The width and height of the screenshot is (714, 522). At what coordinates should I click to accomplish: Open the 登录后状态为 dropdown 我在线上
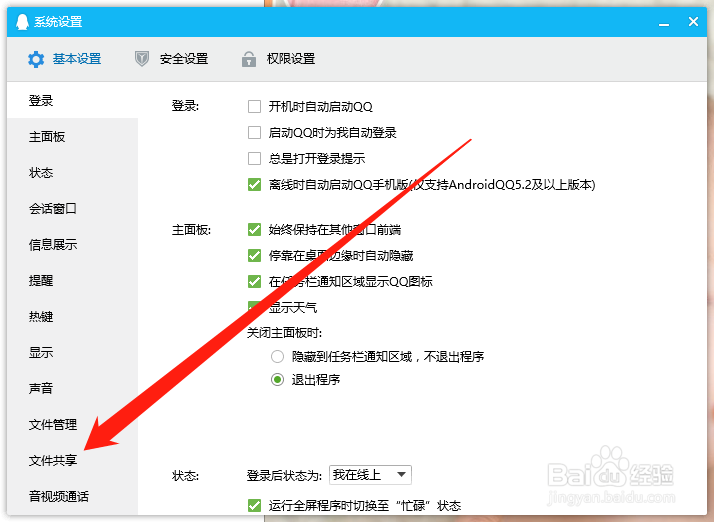370,475
